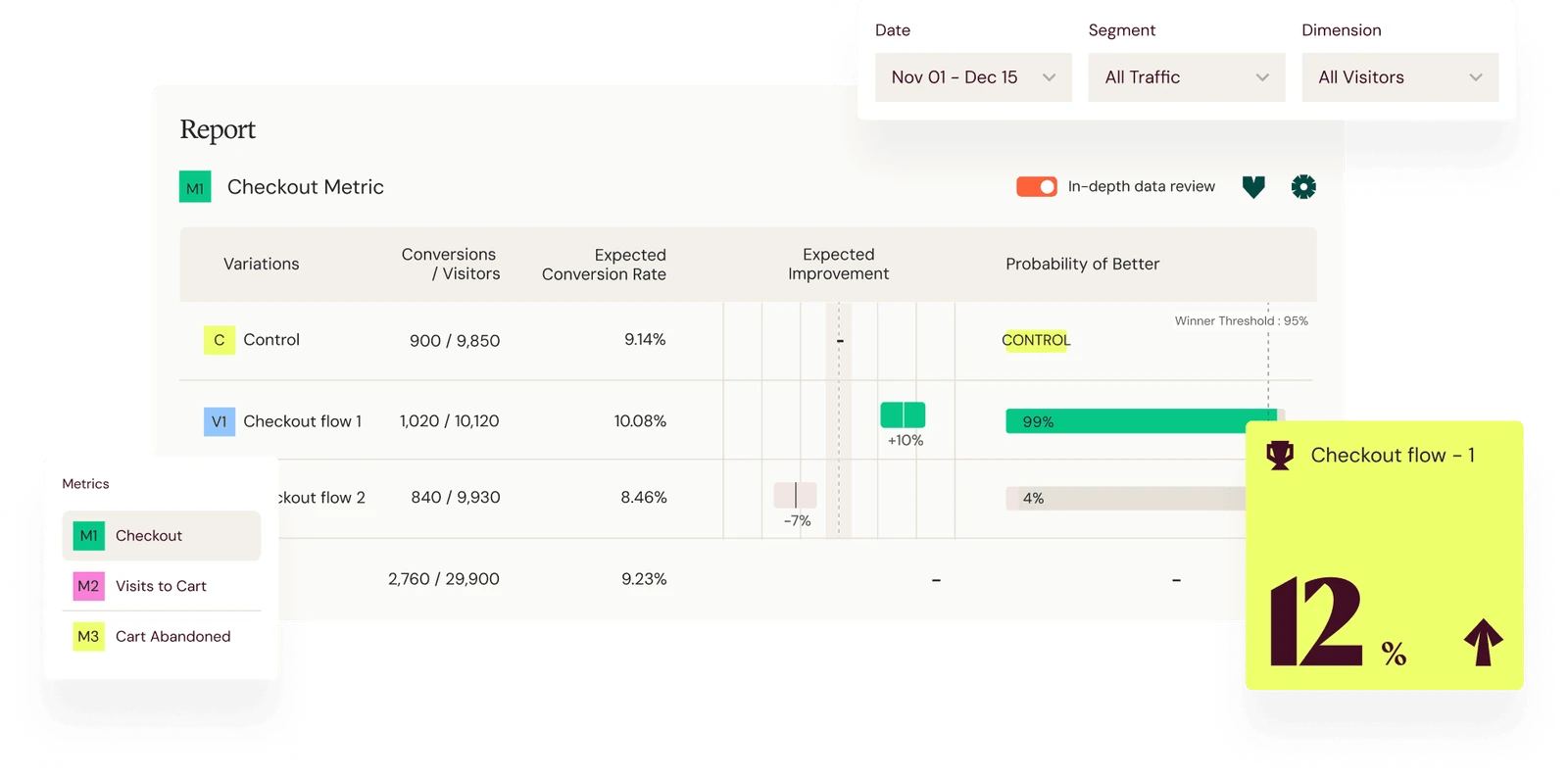Click the 840 / 9,930 cell
The image size is (1568, 779).
(456, 498)
